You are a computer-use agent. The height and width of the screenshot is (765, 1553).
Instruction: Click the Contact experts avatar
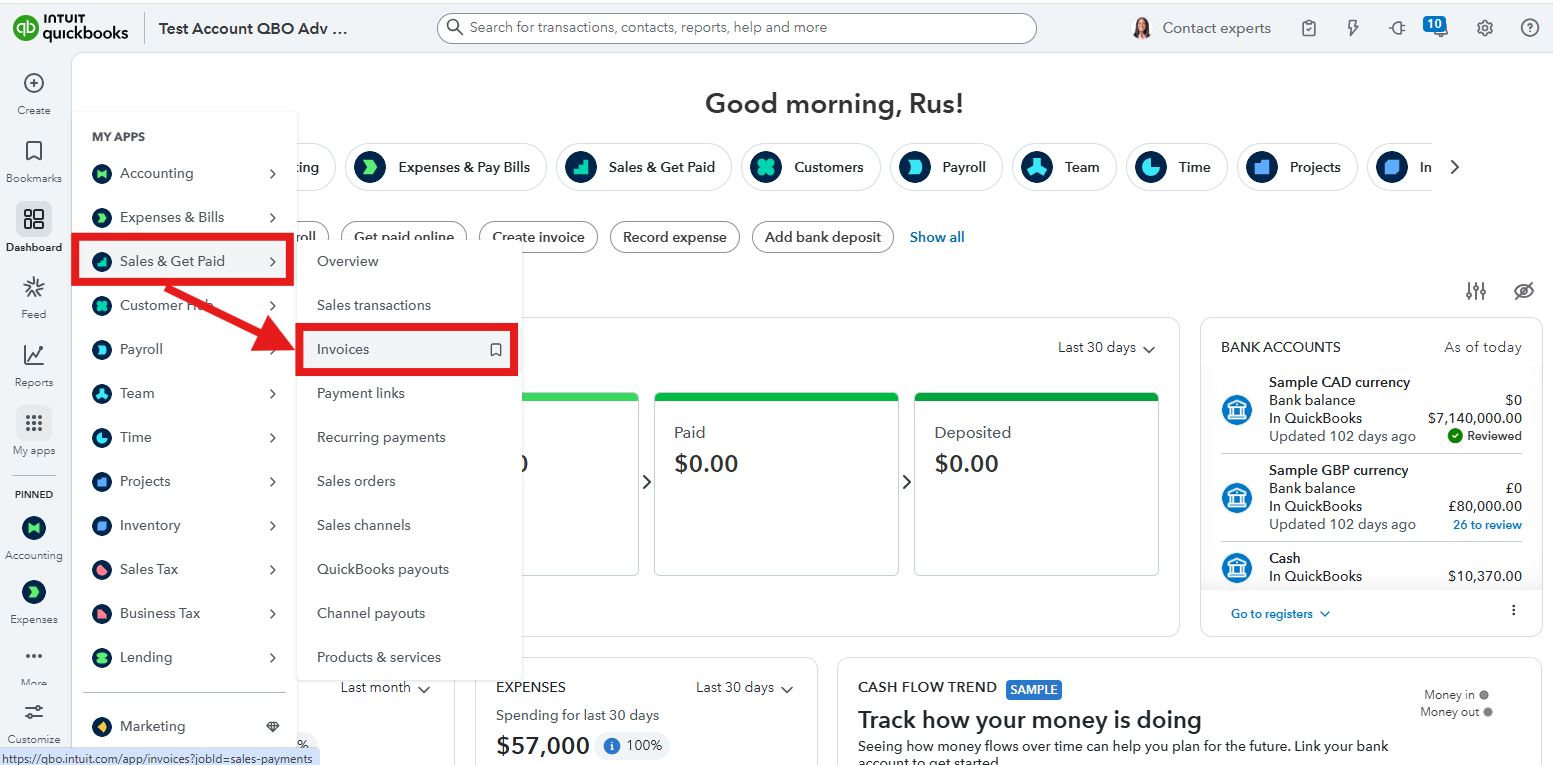1141,28
